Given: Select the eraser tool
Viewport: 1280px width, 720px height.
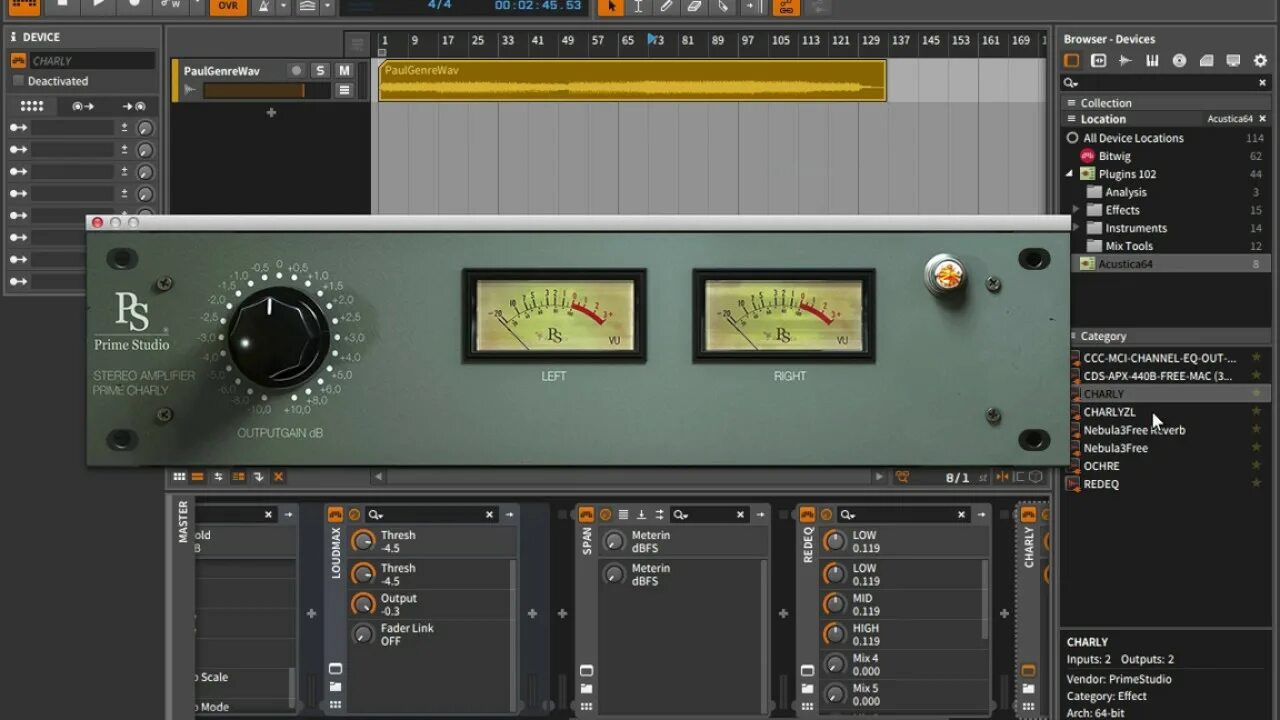Looking at the screenshot, I should [695, 6].
